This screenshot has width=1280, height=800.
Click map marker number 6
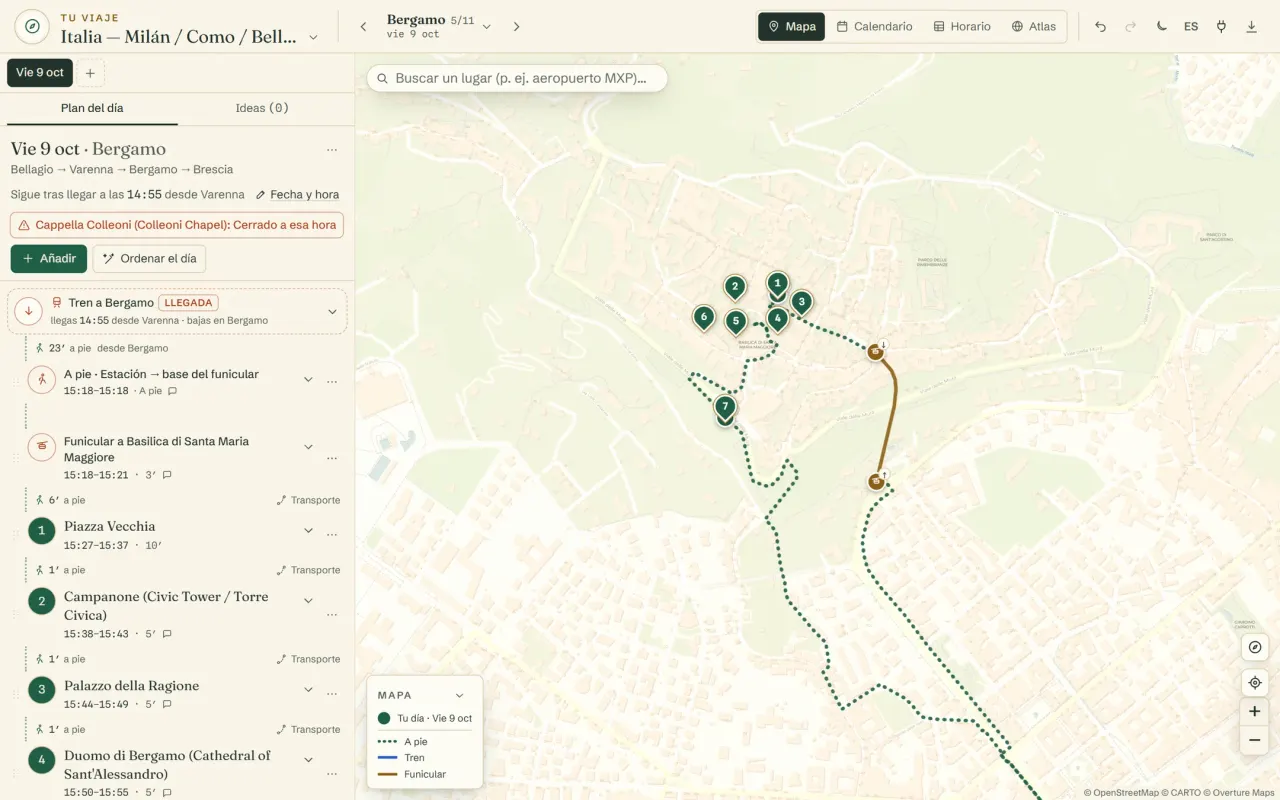coord(704,318)
